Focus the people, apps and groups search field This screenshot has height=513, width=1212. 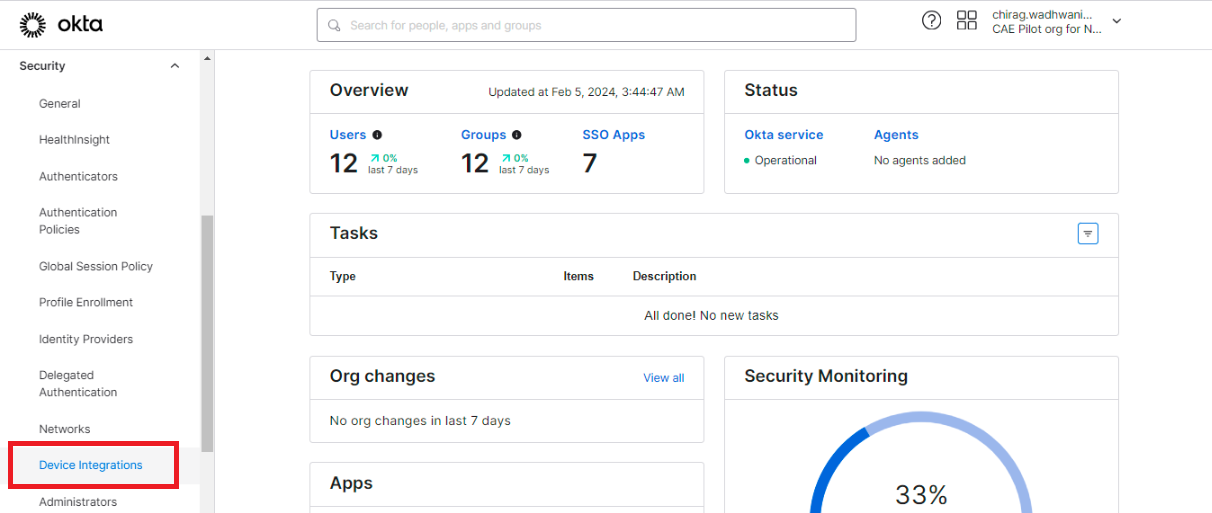coord(586,25)
